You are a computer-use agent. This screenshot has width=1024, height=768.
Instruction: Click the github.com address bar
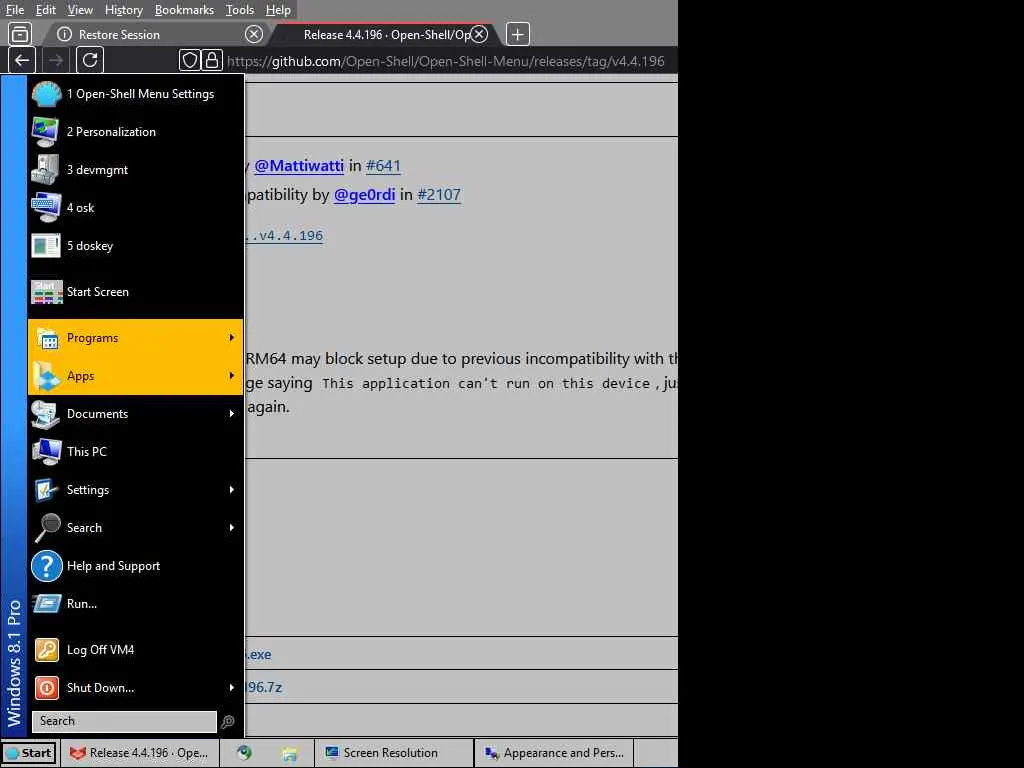pyautogui.click(x=445, y=61)
